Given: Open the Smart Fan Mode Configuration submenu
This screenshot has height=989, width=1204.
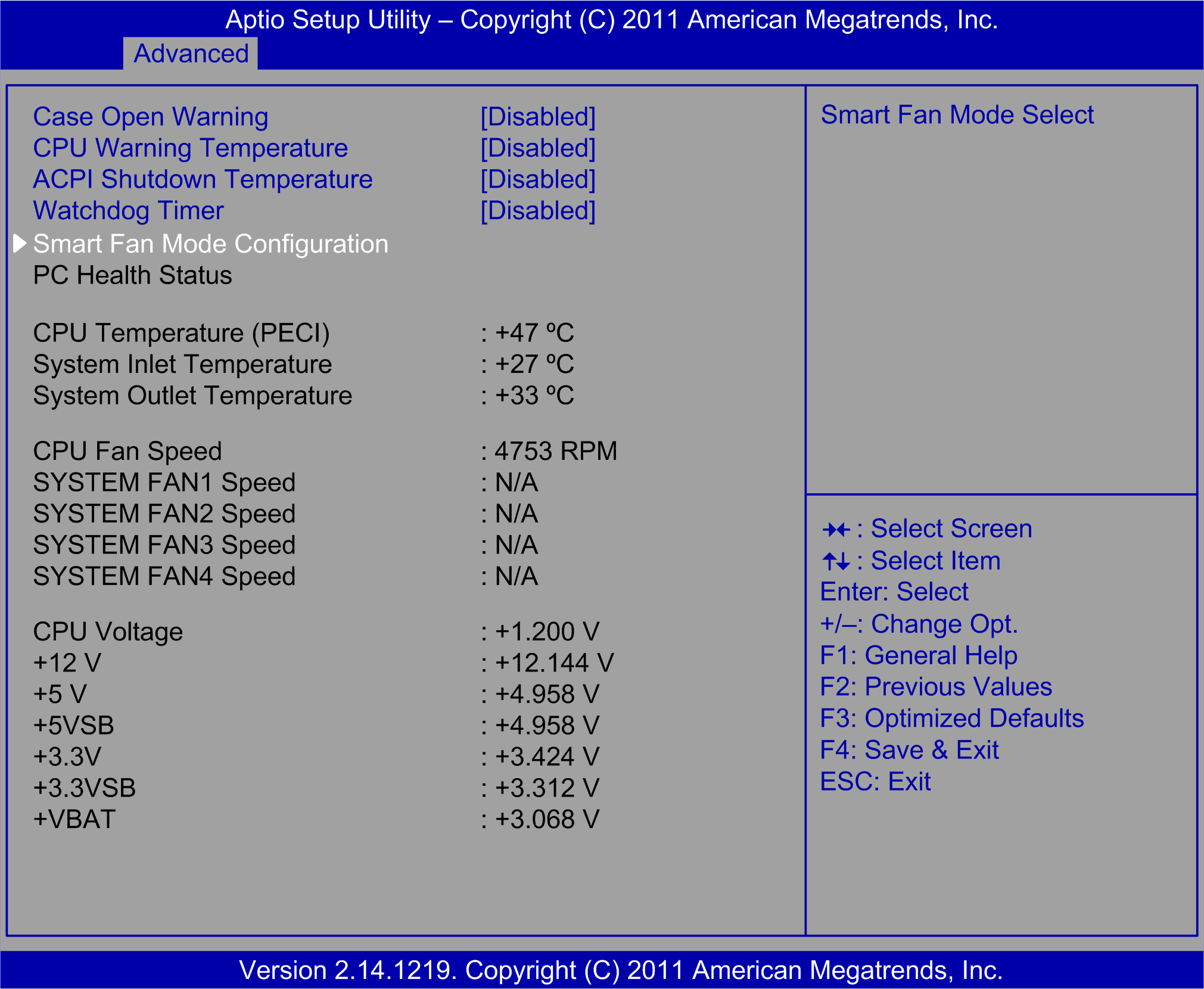Looking at the screenshot, I should pos(210,243).
